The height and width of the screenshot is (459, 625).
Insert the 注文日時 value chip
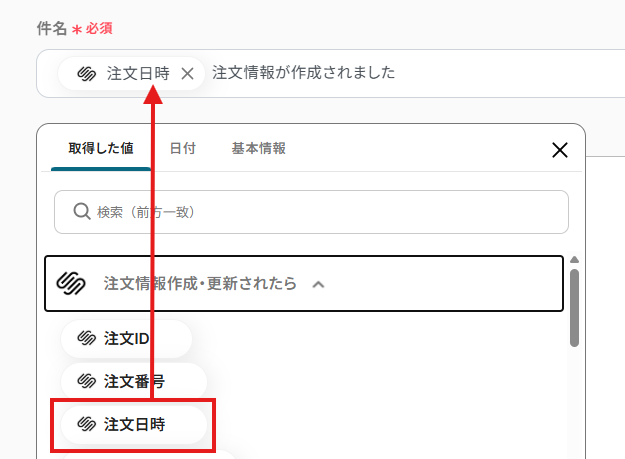click(x=134, y=424)
